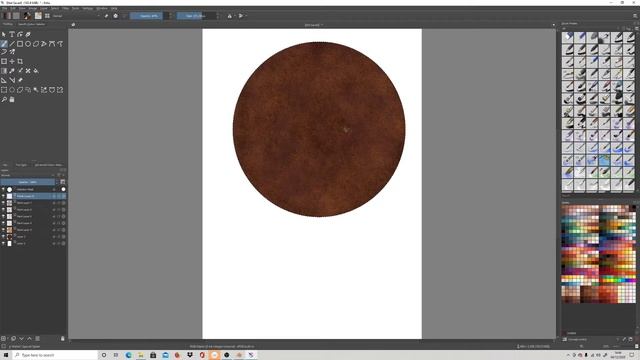Image resolution: width=640 pixels, height=360 pixels.
Task: Select the Contiguous Selection magic wand tool
Action: point(36,90)
